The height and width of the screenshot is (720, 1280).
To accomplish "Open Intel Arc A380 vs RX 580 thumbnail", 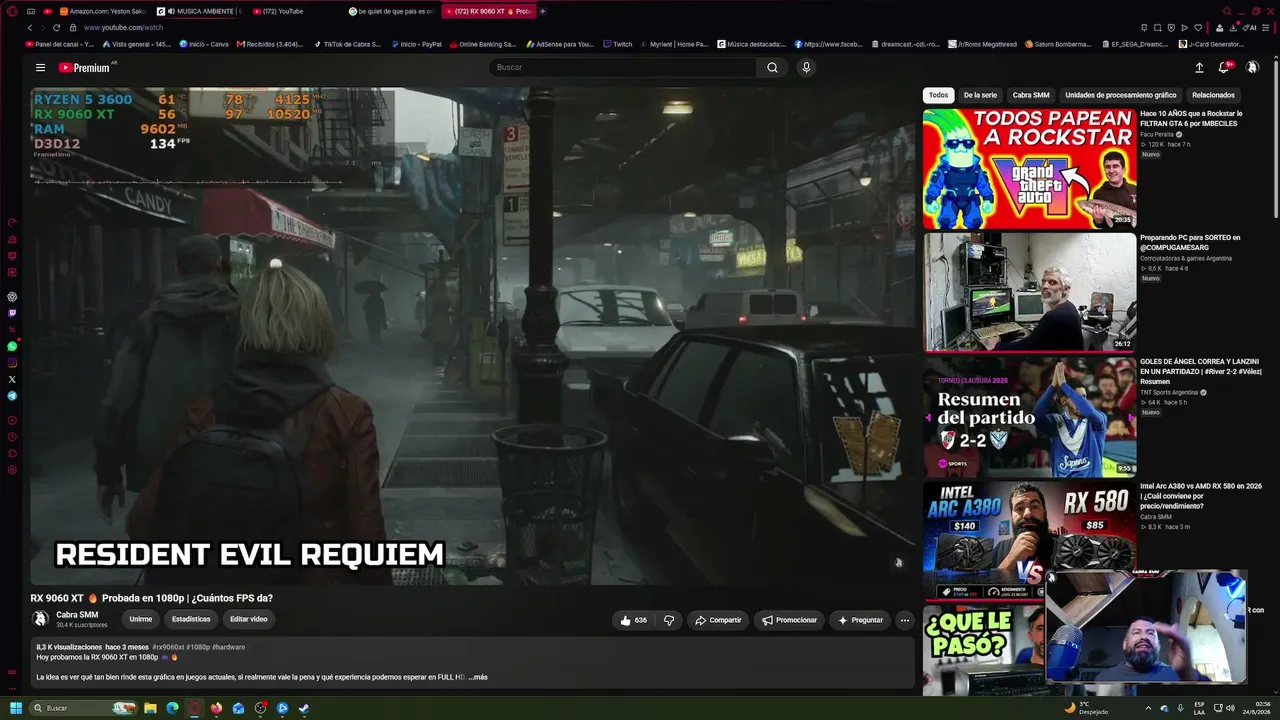I will click(x=1029, y=540).
